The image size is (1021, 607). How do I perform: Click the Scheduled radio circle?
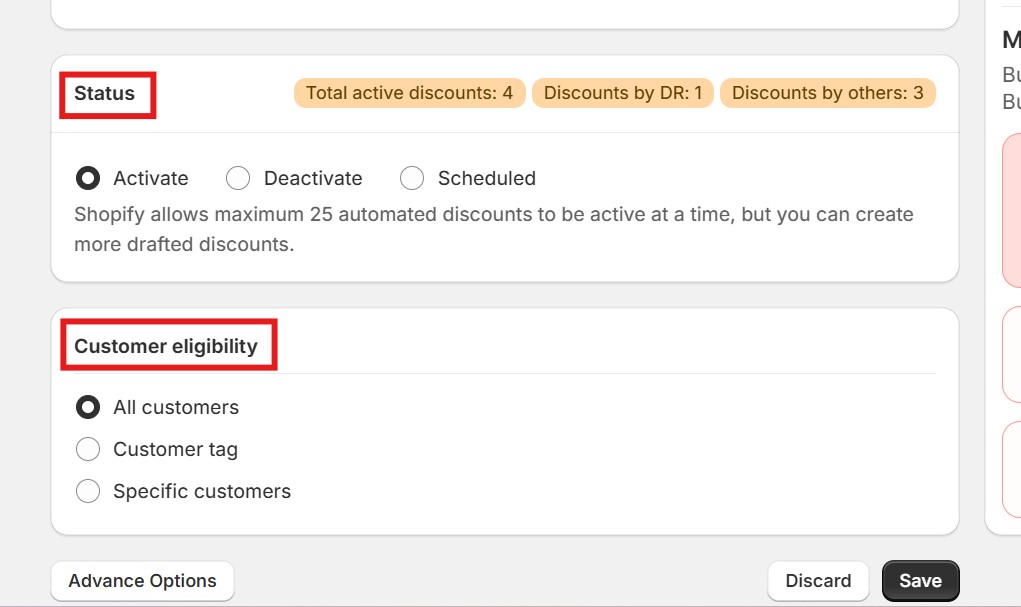[412, 178]
